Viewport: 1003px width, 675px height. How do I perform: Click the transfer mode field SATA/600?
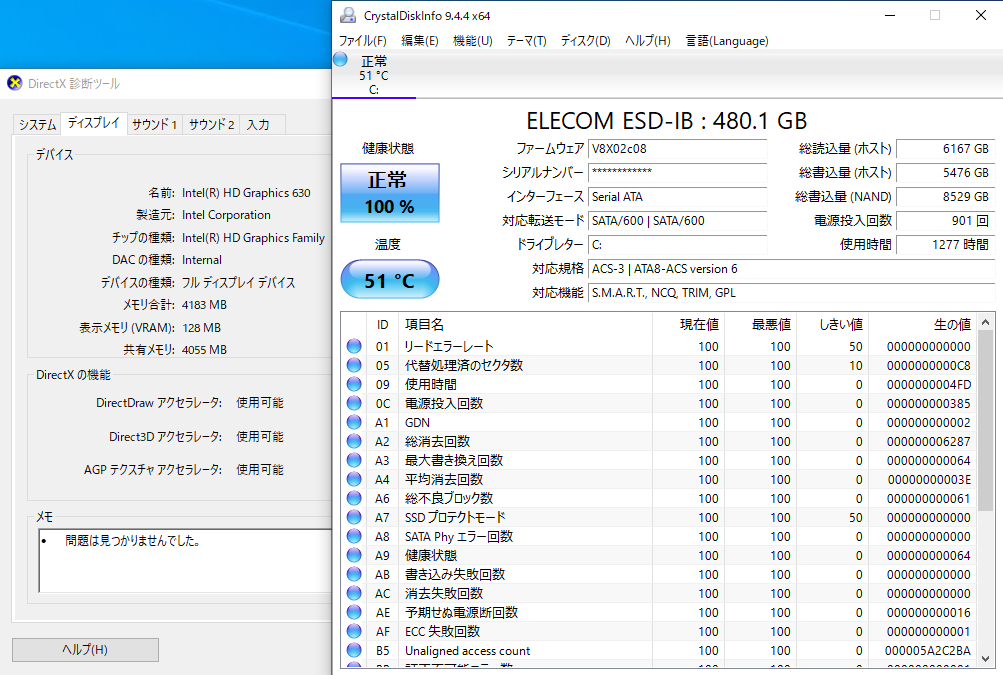(677, 221)
